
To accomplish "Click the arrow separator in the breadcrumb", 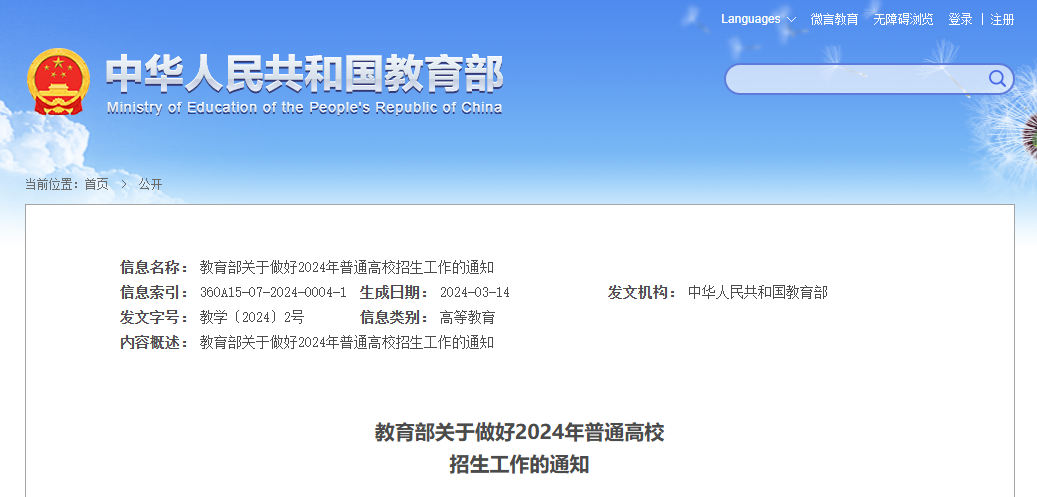I will tap(124, 184).
